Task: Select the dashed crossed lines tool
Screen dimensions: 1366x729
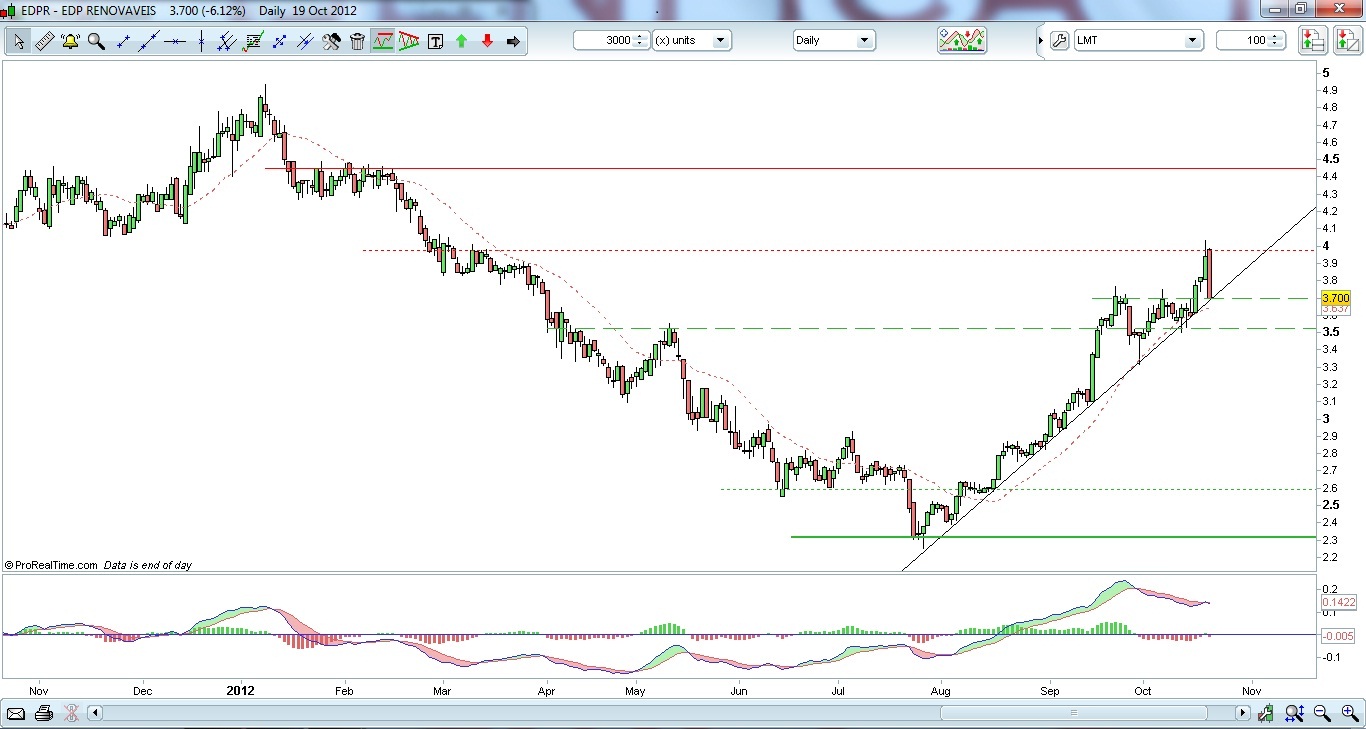Action: coord(305,41)
